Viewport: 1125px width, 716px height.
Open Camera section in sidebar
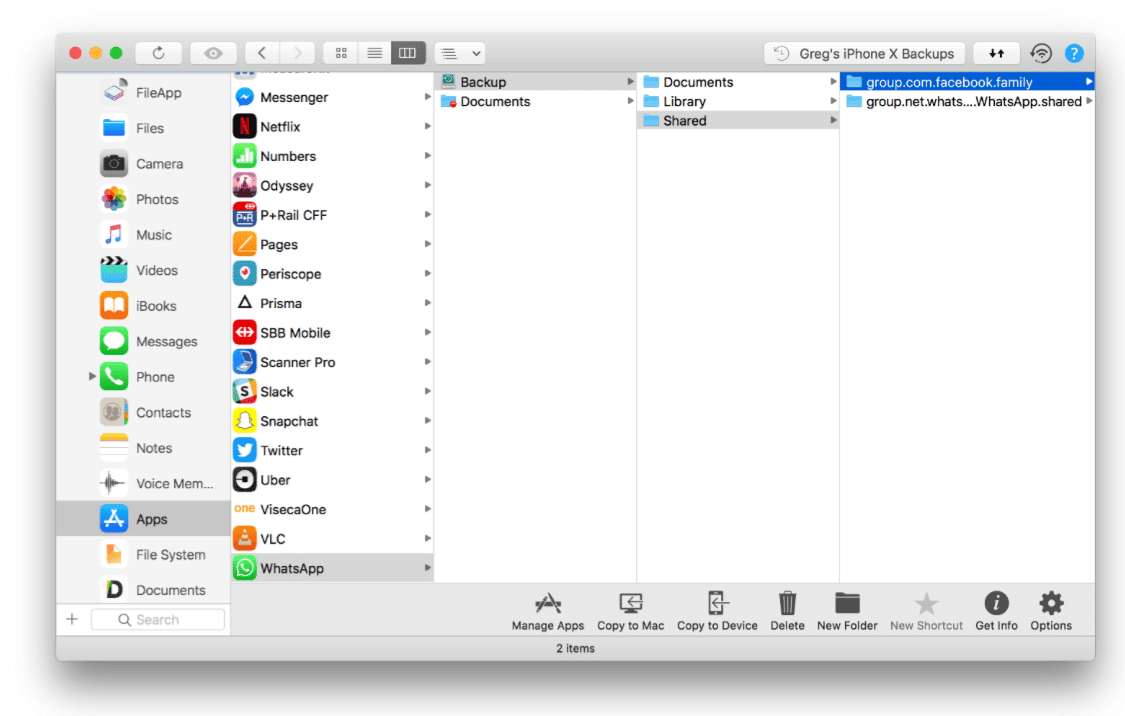point(143,164)
